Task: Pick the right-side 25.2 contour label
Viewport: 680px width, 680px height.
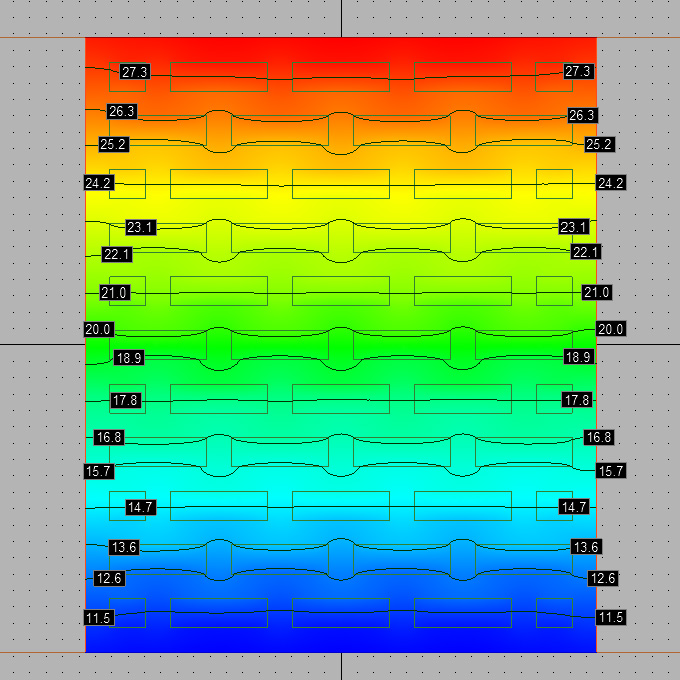Action: tap(599, 144)
